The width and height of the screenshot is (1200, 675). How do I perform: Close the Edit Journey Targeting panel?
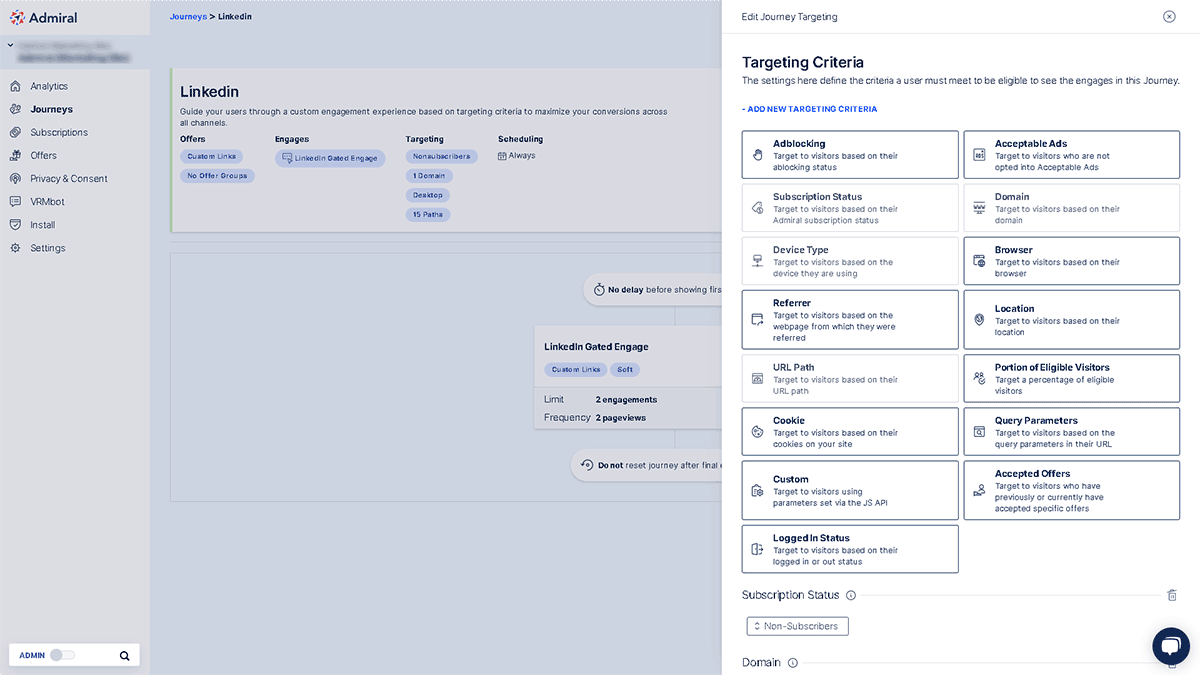[1169, 17]
